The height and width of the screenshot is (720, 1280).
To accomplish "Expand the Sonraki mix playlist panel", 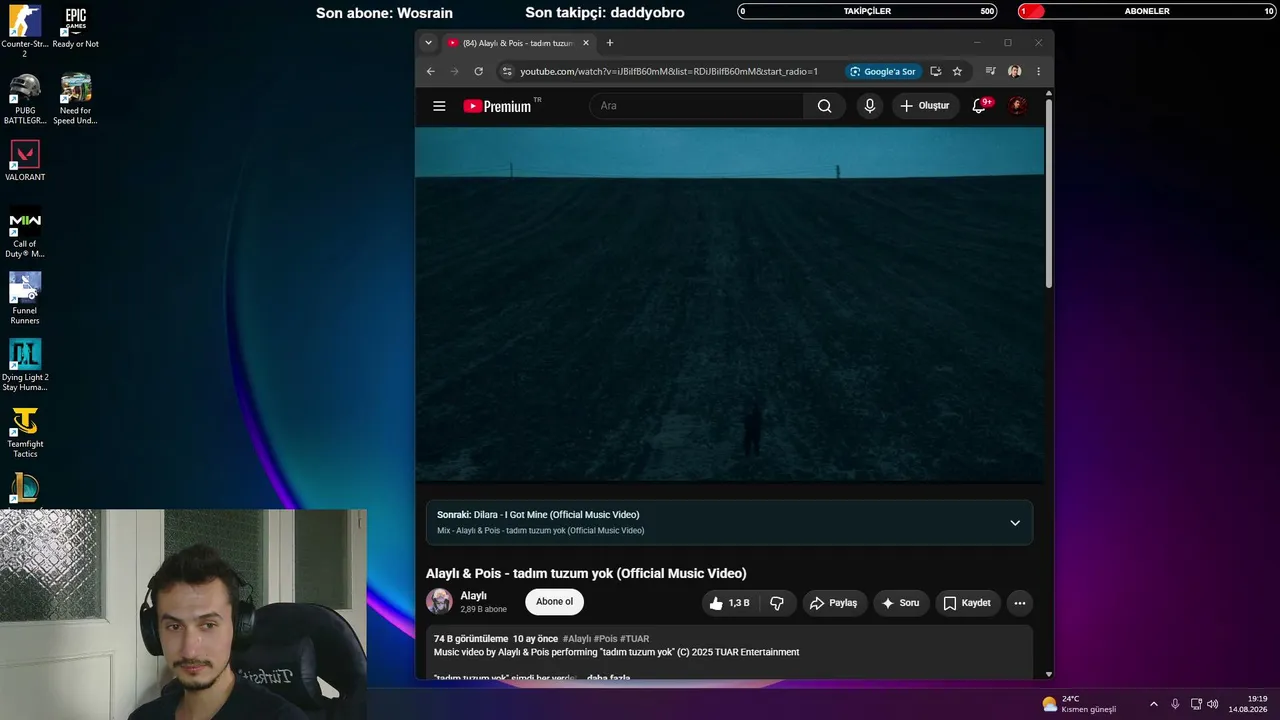I will pos(1015,523).
